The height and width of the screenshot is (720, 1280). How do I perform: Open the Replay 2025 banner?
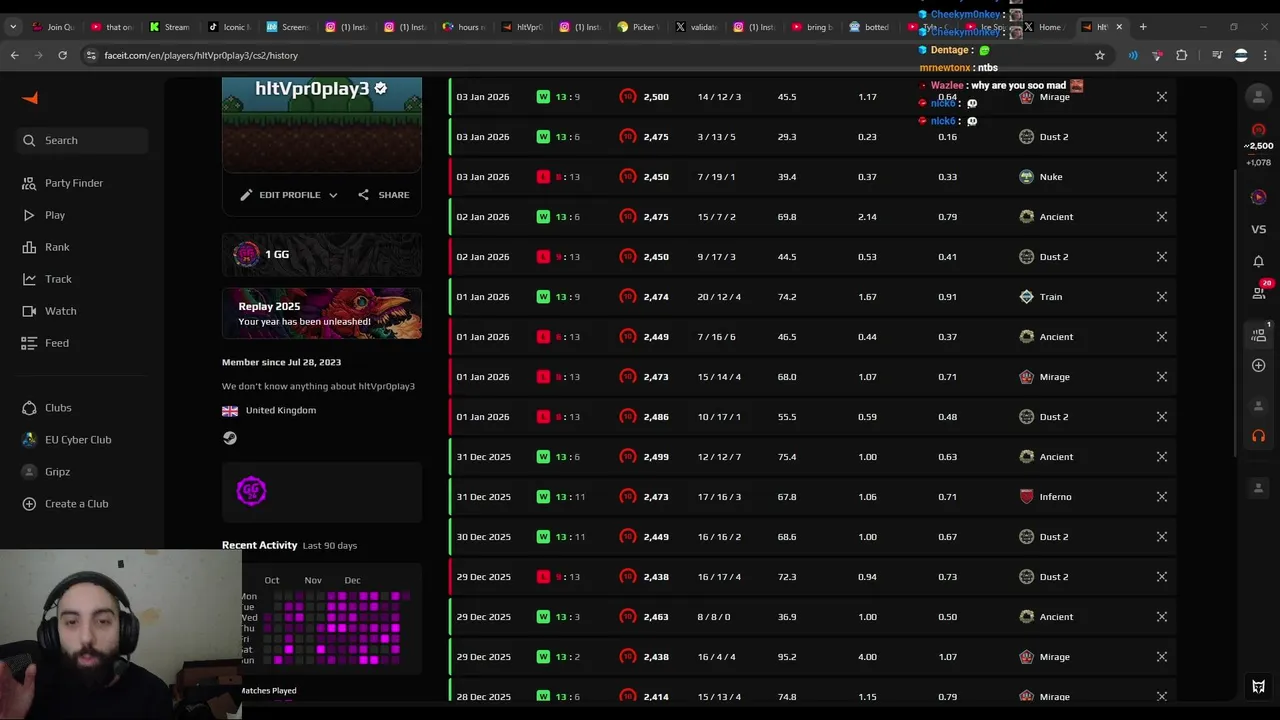322,314
